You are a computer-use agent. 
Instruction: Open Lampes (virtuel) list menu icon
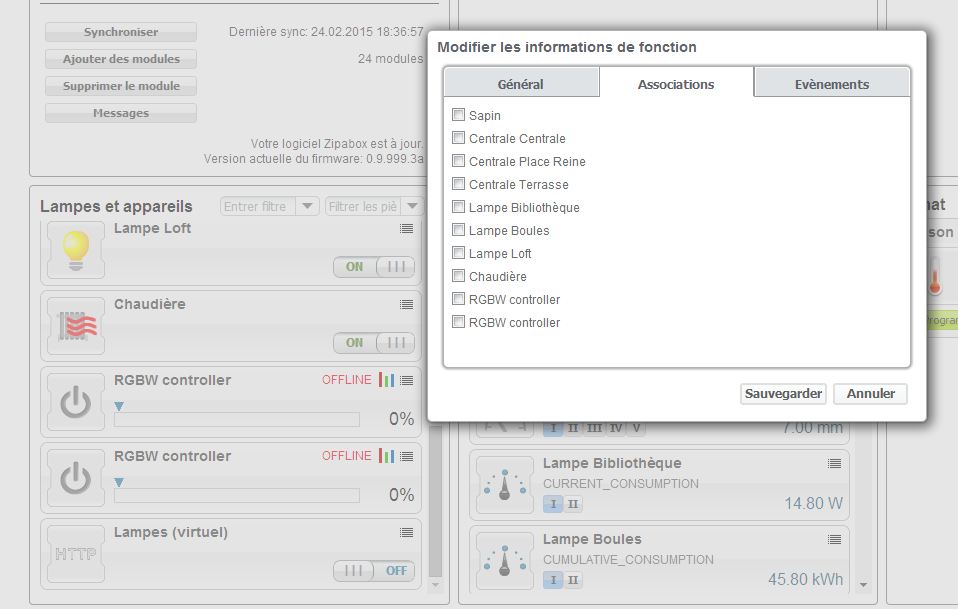click(406, 533)
